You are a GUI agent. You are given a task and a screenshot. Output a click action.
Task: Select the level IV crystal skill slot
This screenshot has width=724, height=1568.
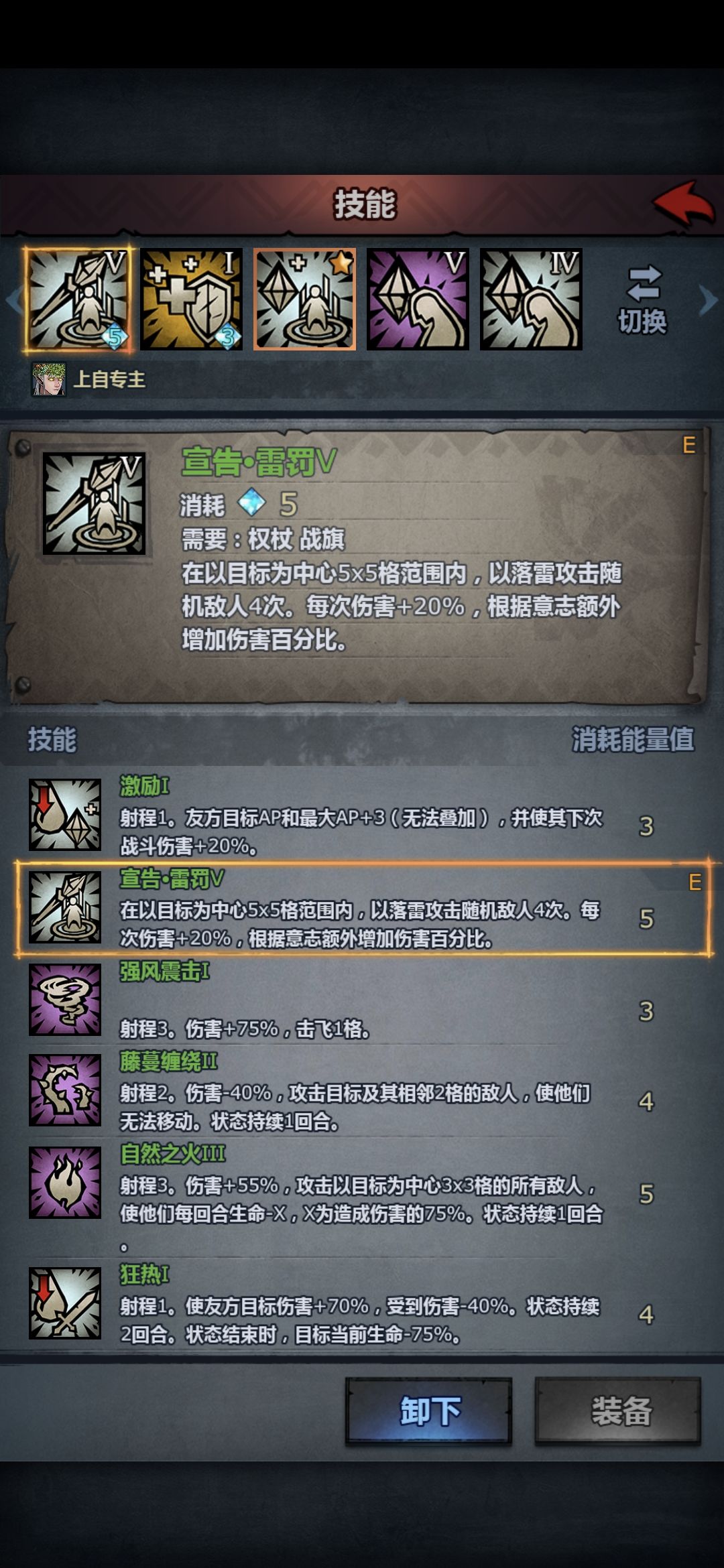pyautogui.click(x=531, y=300)
